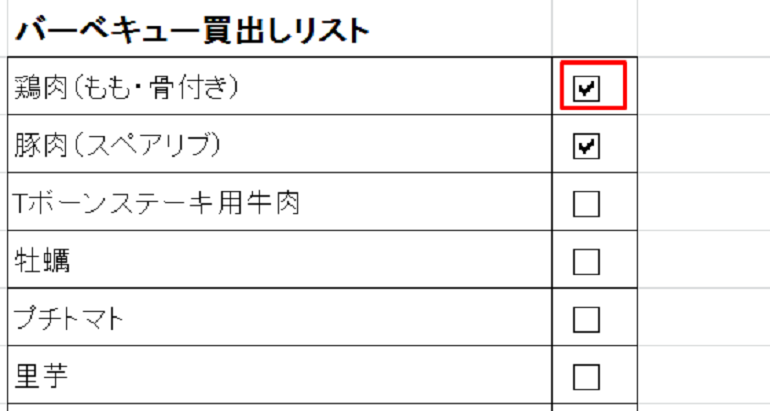Mark the 里芋 checkbox as done
The height and width of the screenshot is (411, 770).
pyautogui.click(x=587, y=377)
